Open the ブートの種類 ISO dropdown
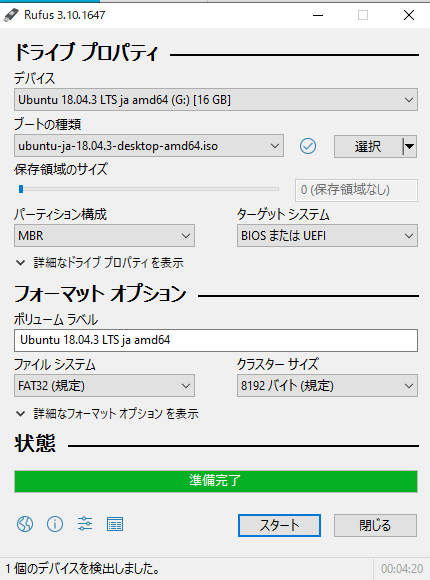The height and width of the screenshot is (580, 430). (x=149, y=146)
